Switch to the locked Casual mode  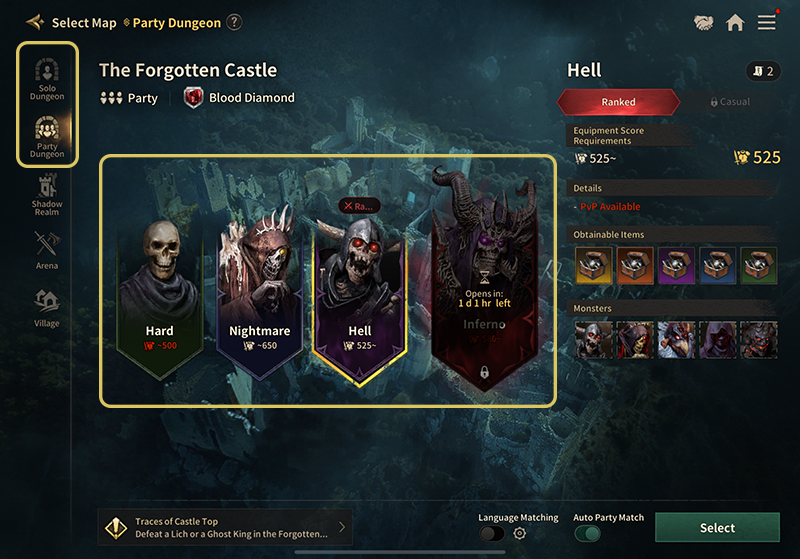(730, 102)
